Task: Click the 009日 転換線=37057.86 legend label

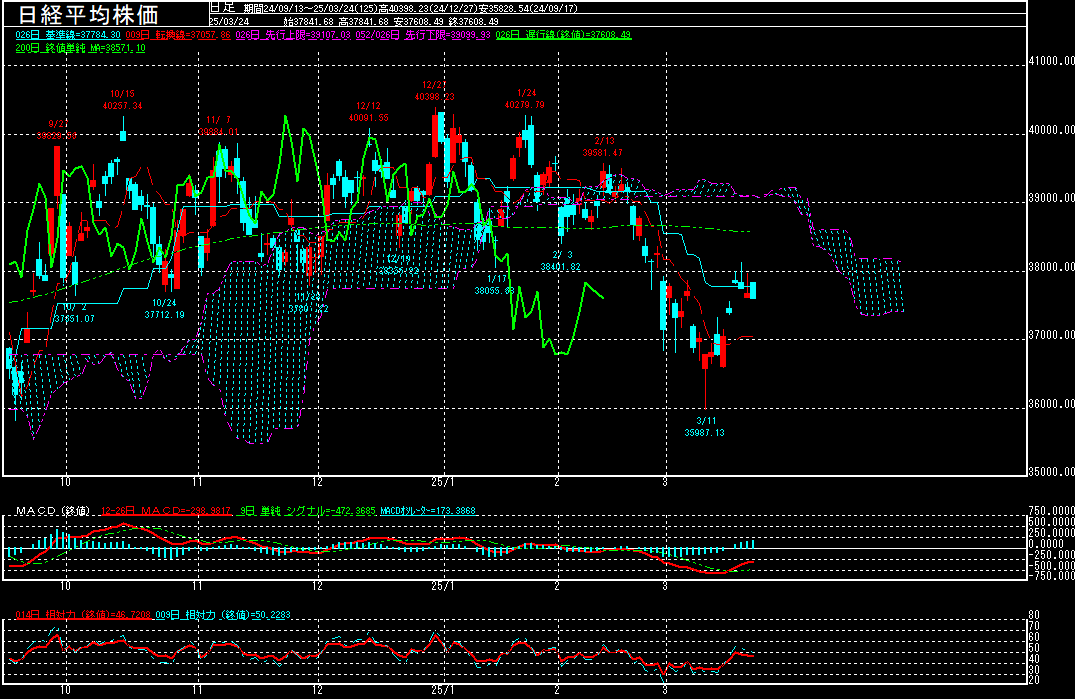Action: (x=178, y=35)
